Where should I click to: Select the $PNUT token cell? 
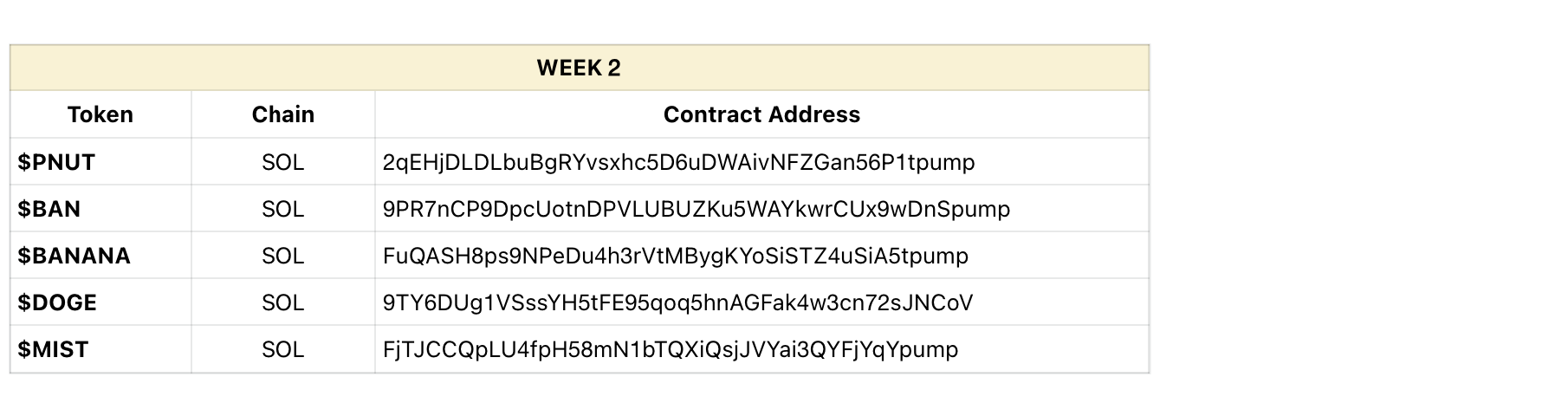pos(100,162)
